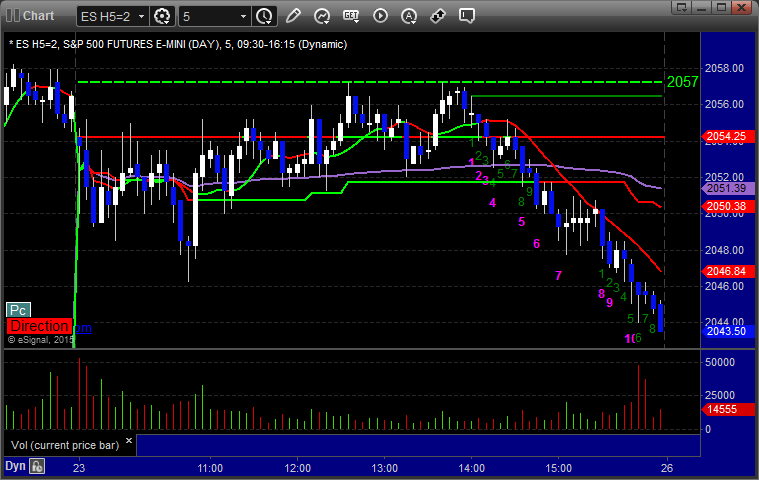The image size is (759, 480).
Task: Click the Dyn scaling label
Action: coord(15,466)
